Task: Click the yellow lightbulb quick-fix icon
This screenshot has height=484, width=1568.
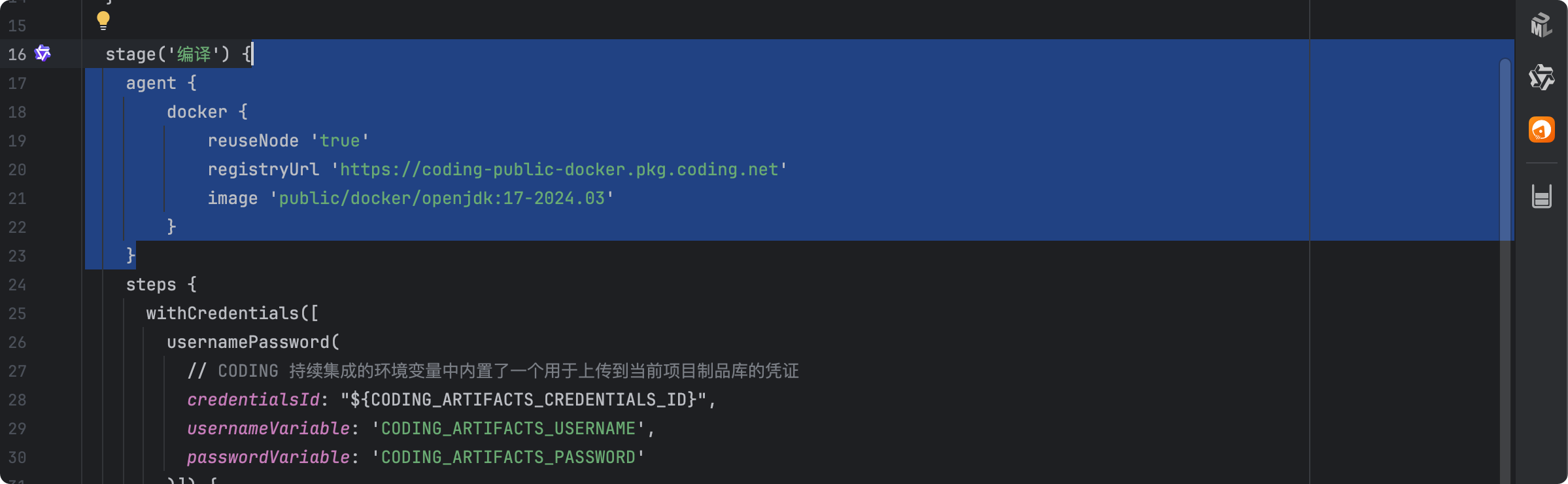Action: click(103, 20)
